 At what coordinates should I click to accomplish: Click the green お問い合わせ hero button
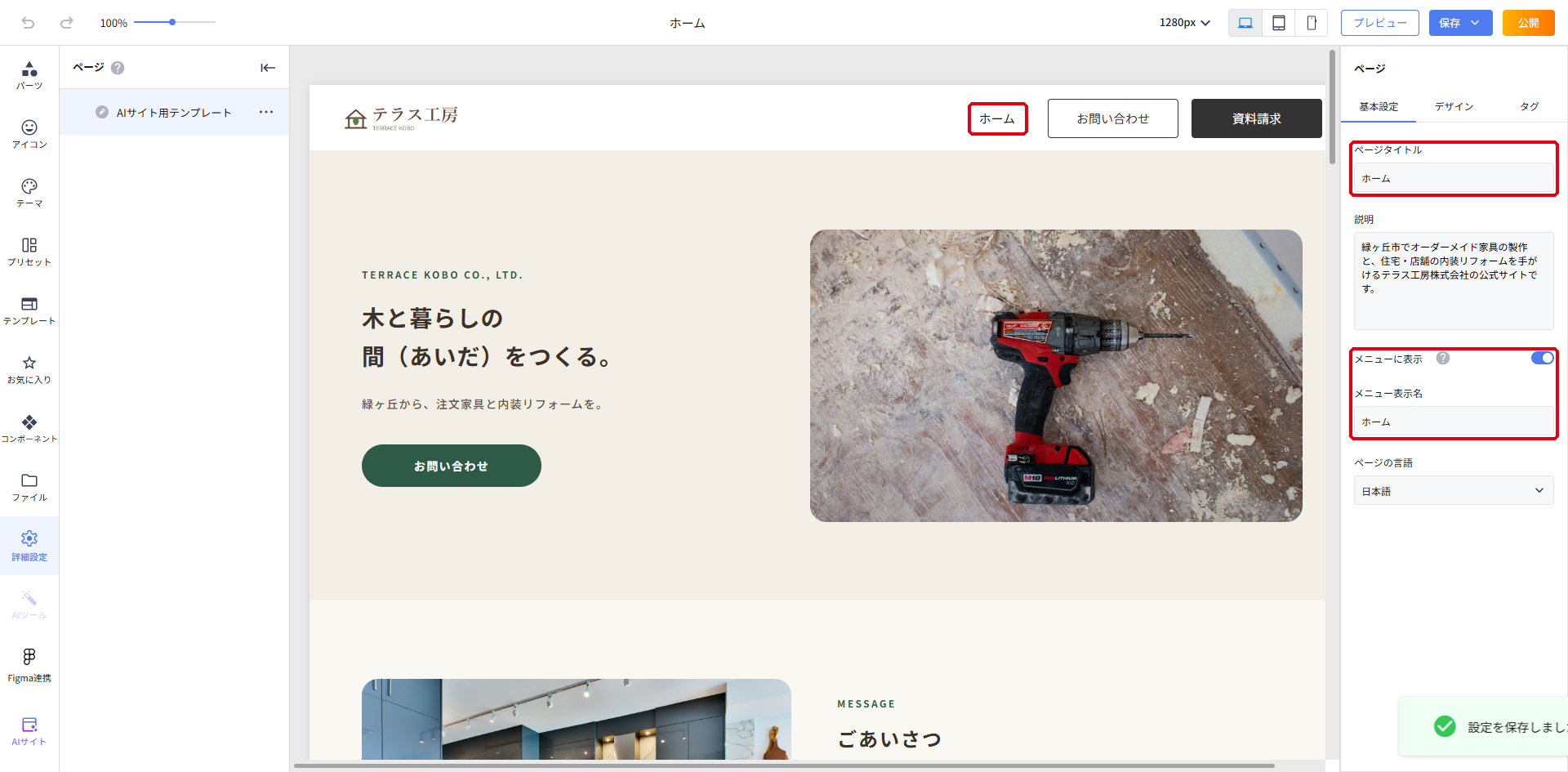(452, 466)
